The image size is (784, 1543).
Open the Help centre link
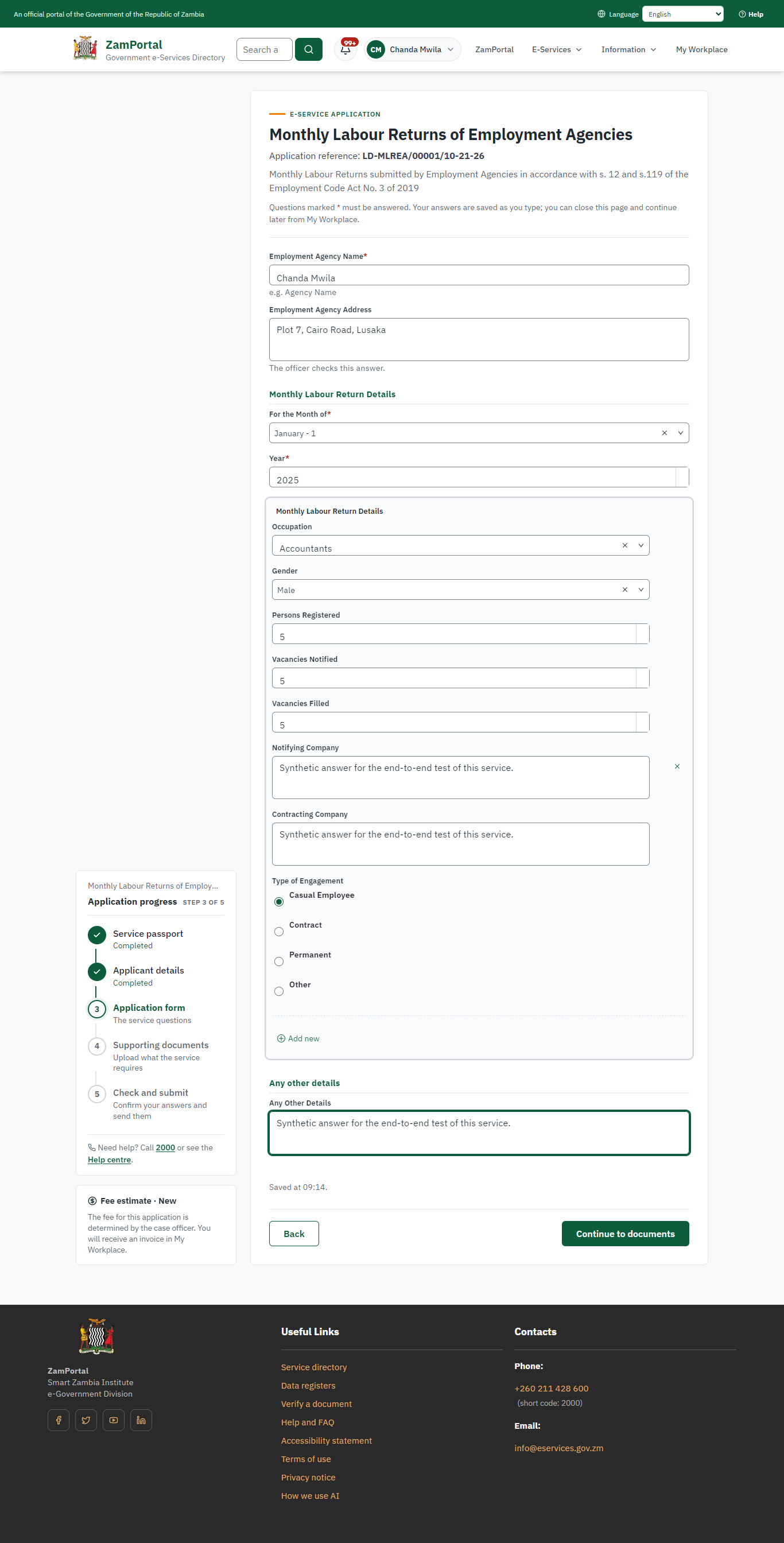click(109, 1160)
